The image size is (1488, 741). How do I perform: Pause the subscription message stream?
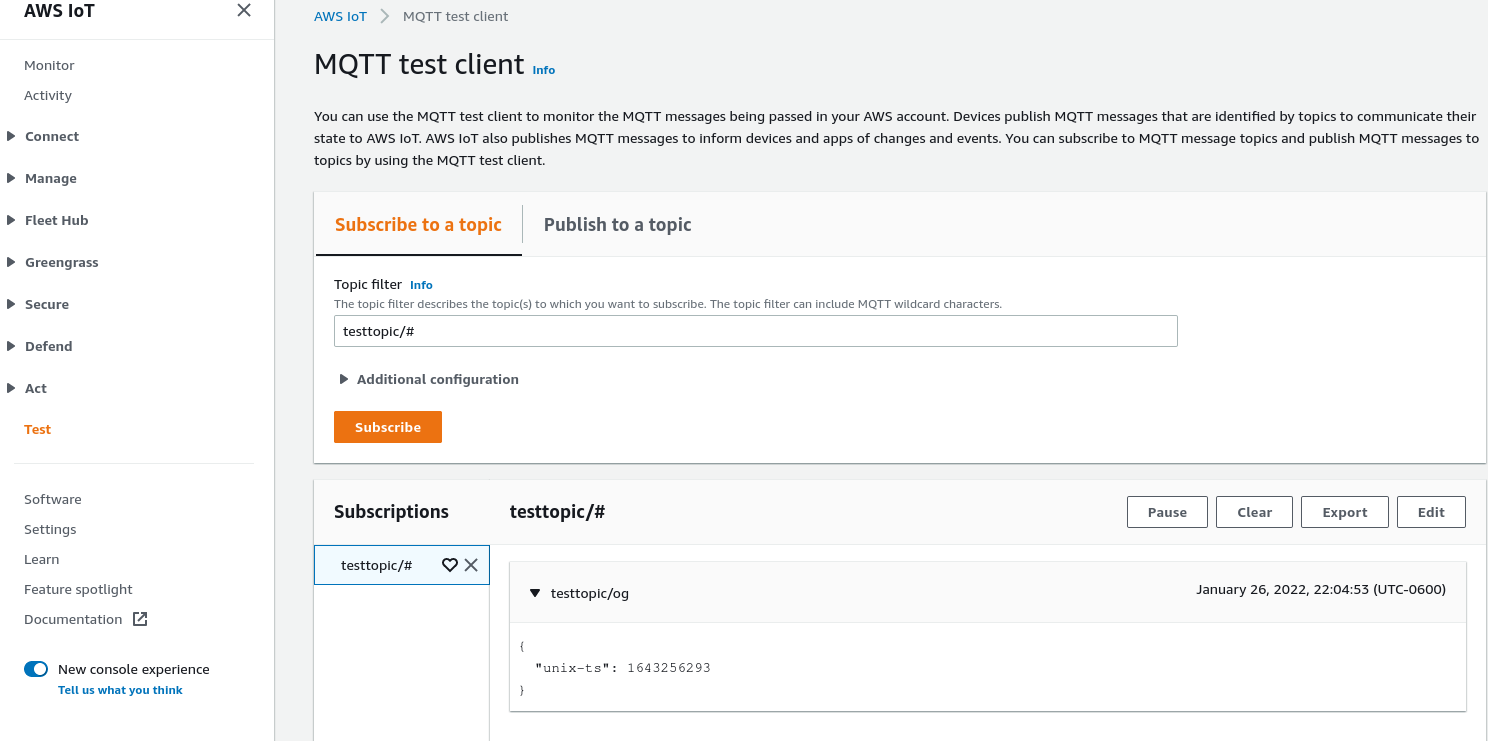(1167, 511)
